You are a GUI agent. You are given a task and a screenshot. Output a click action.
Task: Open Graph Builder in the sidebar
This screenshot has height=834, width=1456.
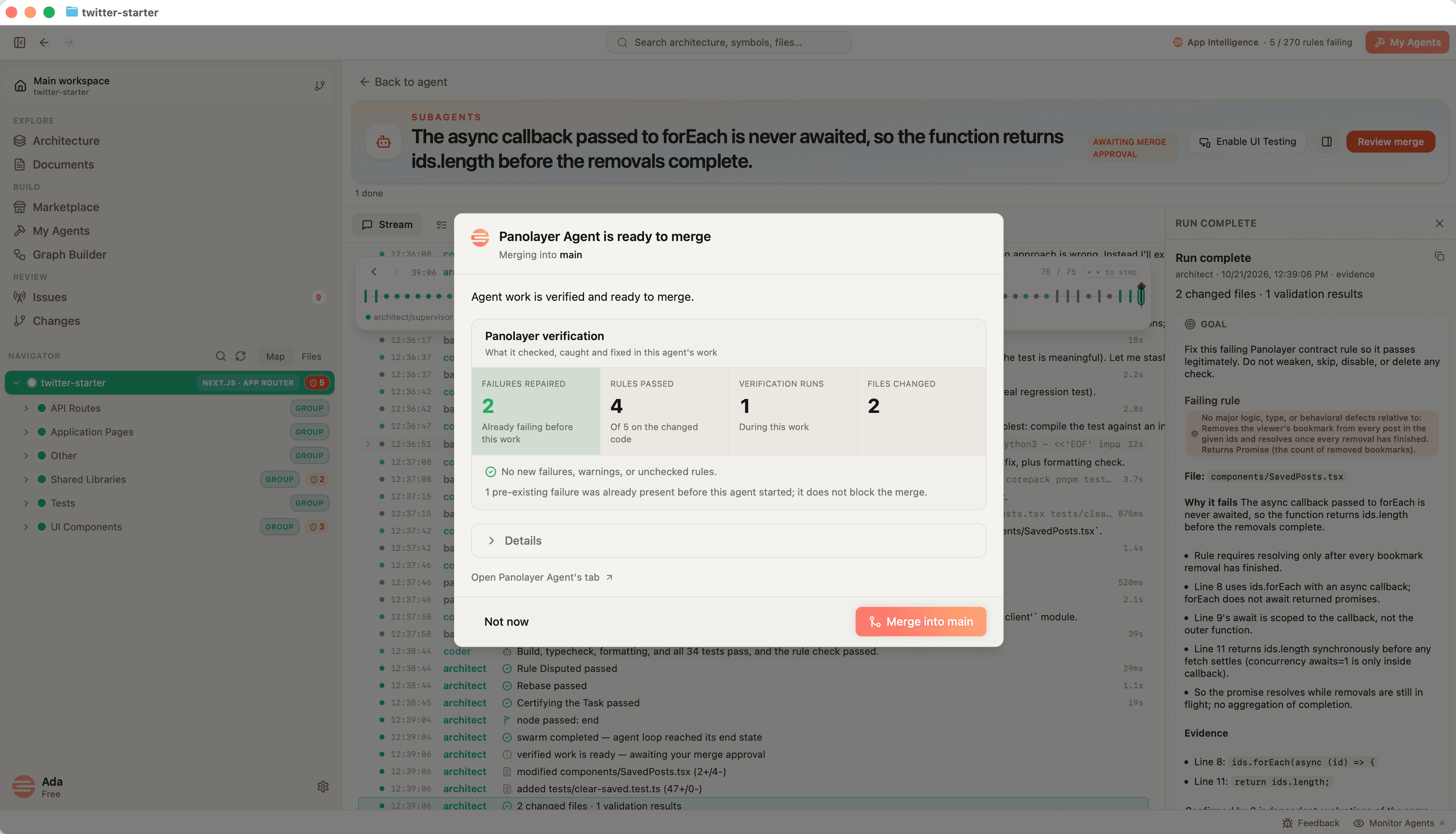click(x=69, y=255)
